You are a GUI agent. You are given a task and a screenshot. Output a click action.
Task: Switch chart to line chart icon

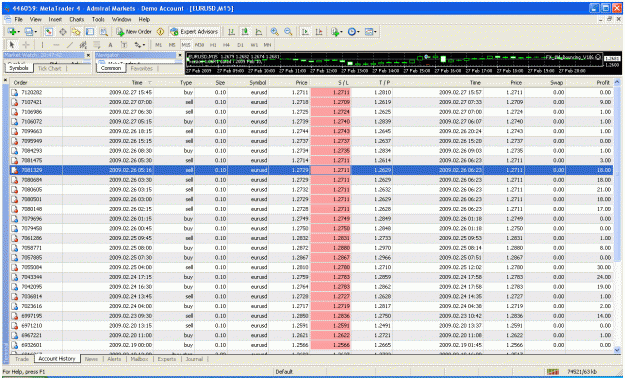click(x=259, y=32)
